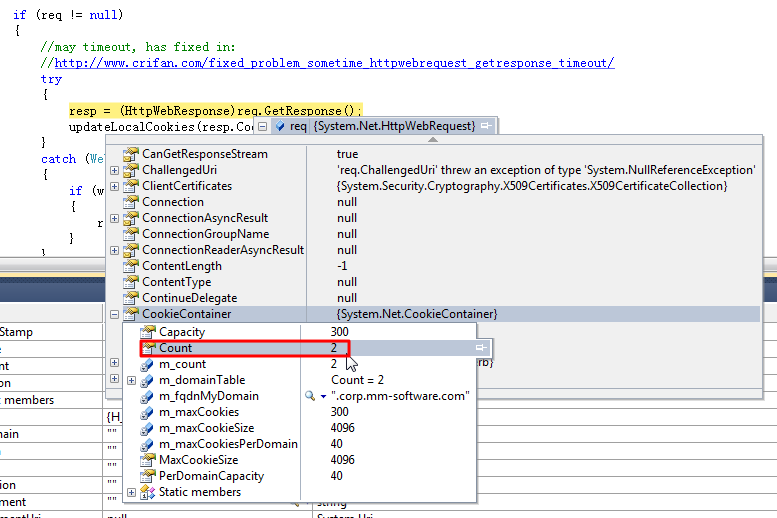This screenshot has height=518, width=777.
Task: Click the ContinueDelegate property icon
Action: tap(131, 298)
